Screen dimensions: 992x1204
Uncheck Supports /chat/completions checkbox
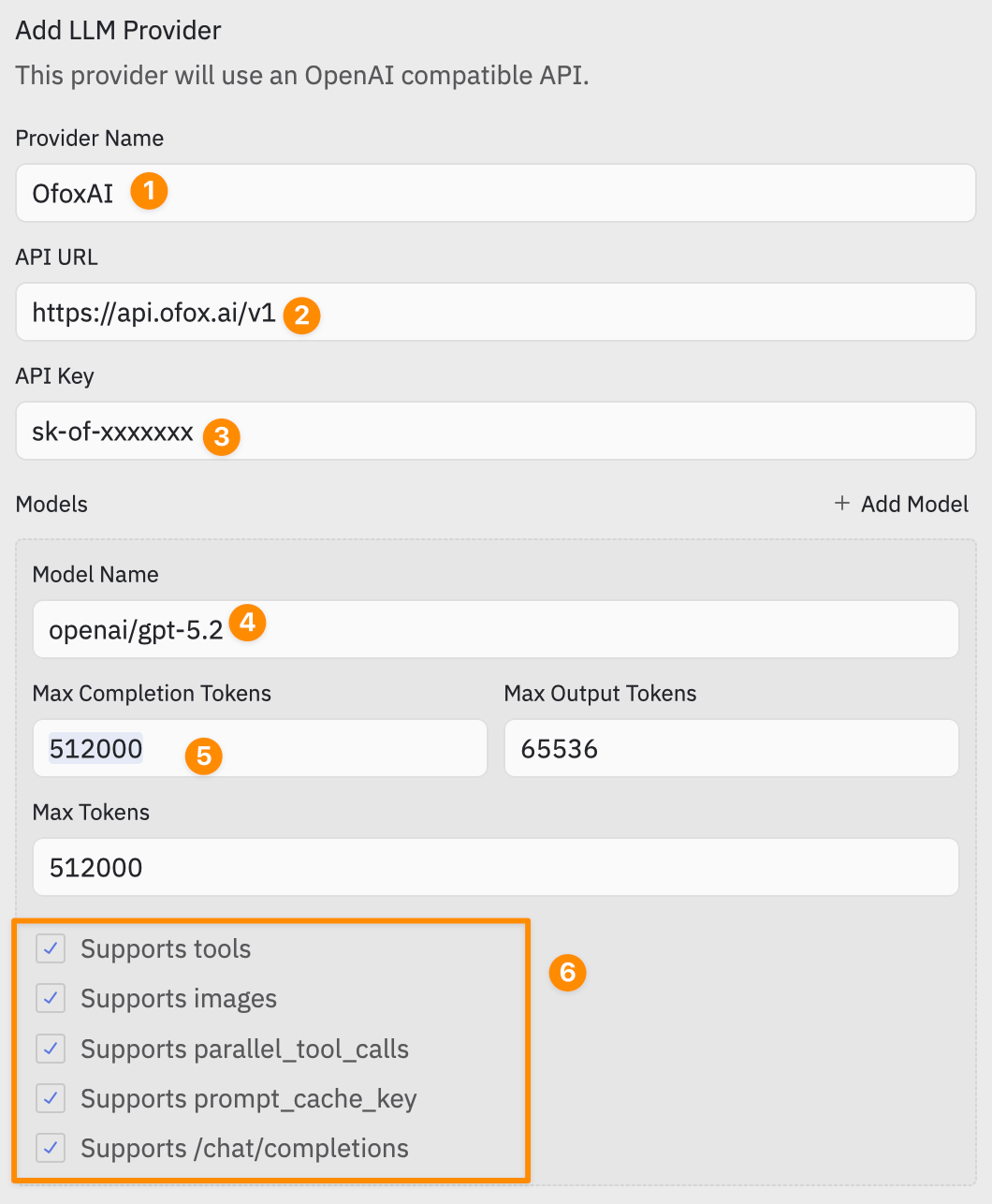[51, 1148]
